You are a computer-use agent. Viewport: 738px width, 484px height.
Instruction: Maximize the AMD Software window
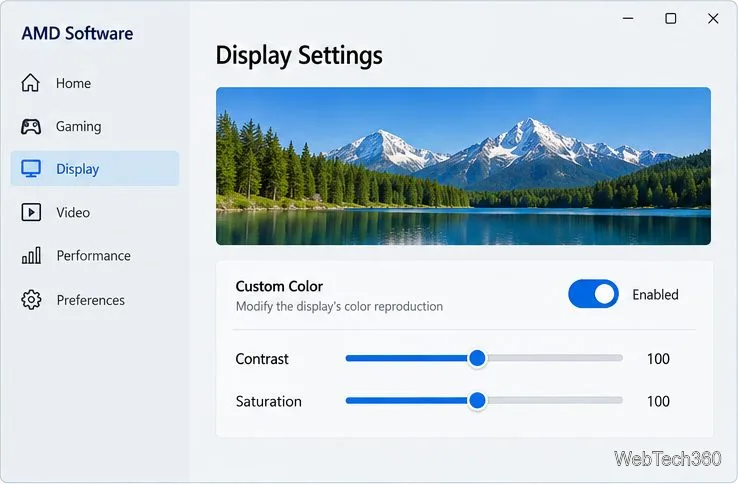pos(671,18)
